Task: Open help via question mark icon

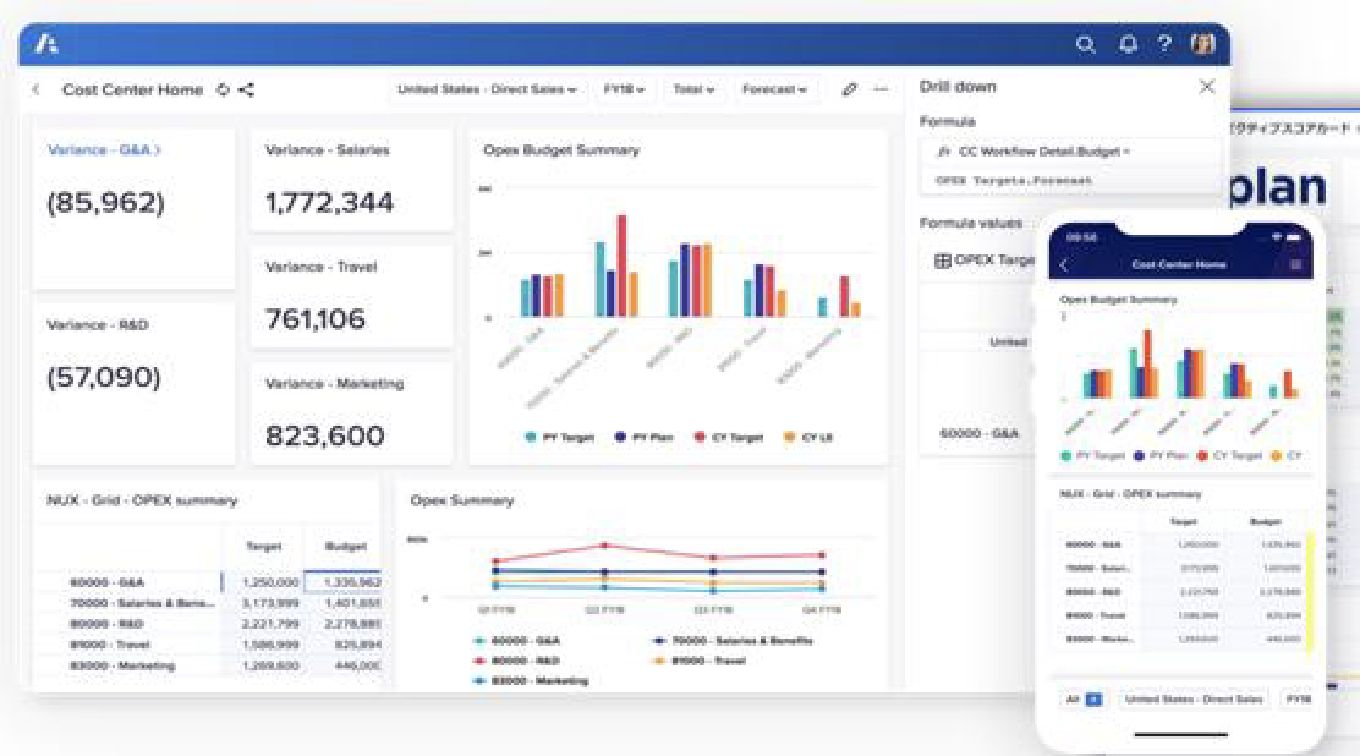Action: point(1165,45)
